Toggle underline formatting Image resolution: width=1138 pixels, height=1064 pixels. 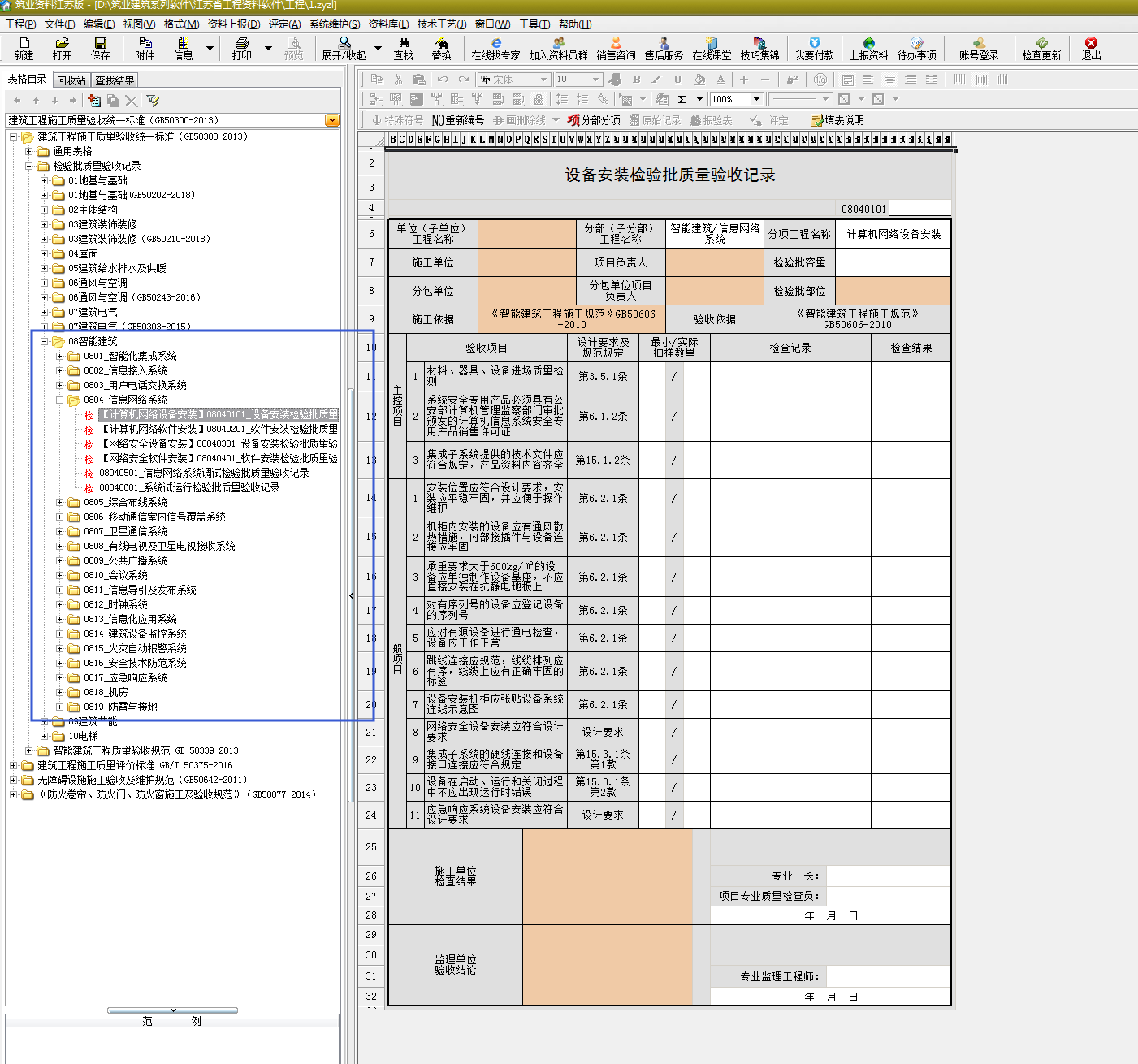(x=677, y=79)
